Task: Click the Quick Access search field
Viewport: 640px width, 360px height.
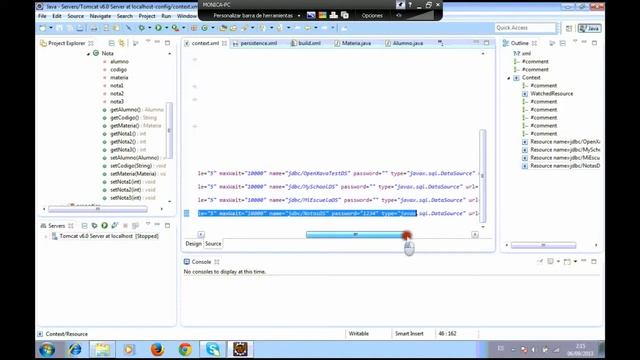Action: [x=525, y=28]
